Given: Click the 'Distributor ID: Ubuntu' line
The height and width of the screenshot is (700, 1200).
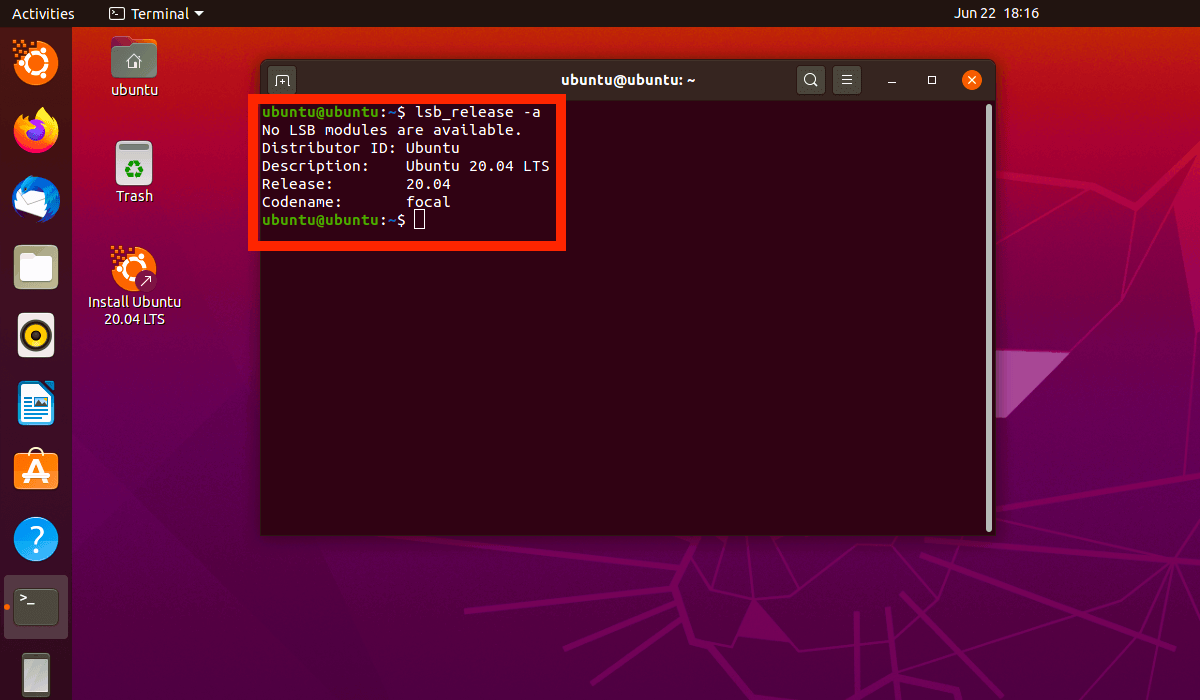Looking at the screenshot, I should click(361, 148).
